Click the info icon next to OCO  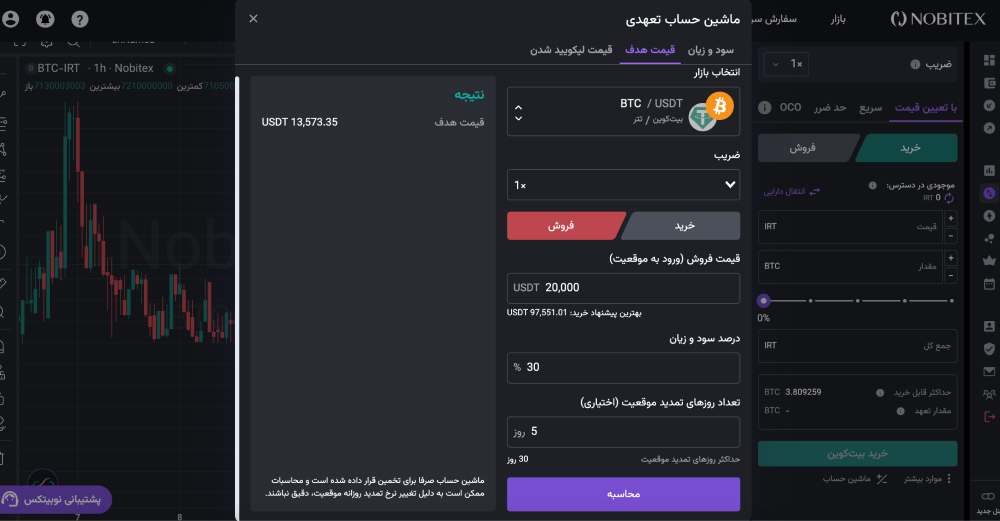(765, 107)
